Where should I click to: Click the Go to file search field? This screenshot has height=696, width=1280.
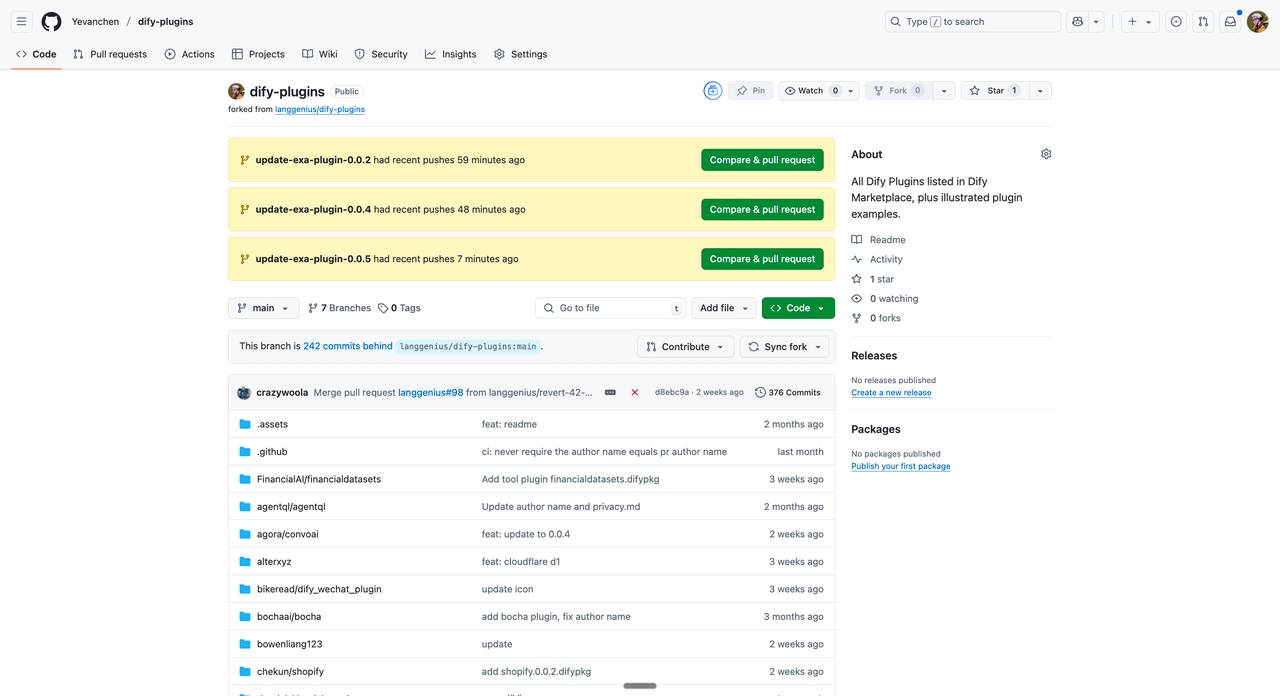(x=610, y=308)
